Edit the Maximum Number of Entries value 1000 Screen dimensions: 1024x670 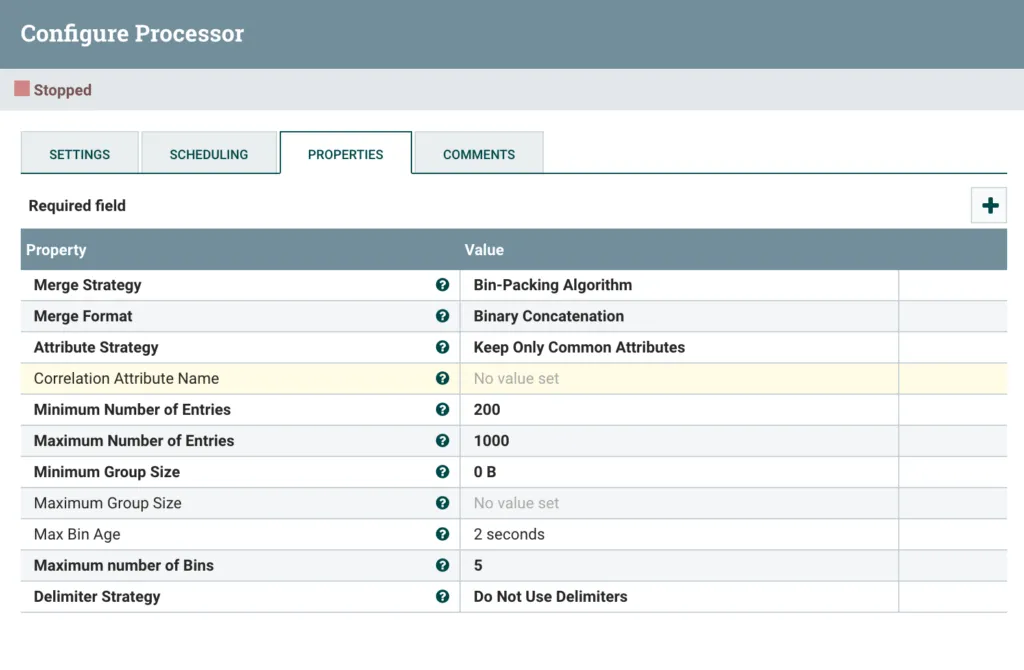pyautogui.click(x=491, y=440)
